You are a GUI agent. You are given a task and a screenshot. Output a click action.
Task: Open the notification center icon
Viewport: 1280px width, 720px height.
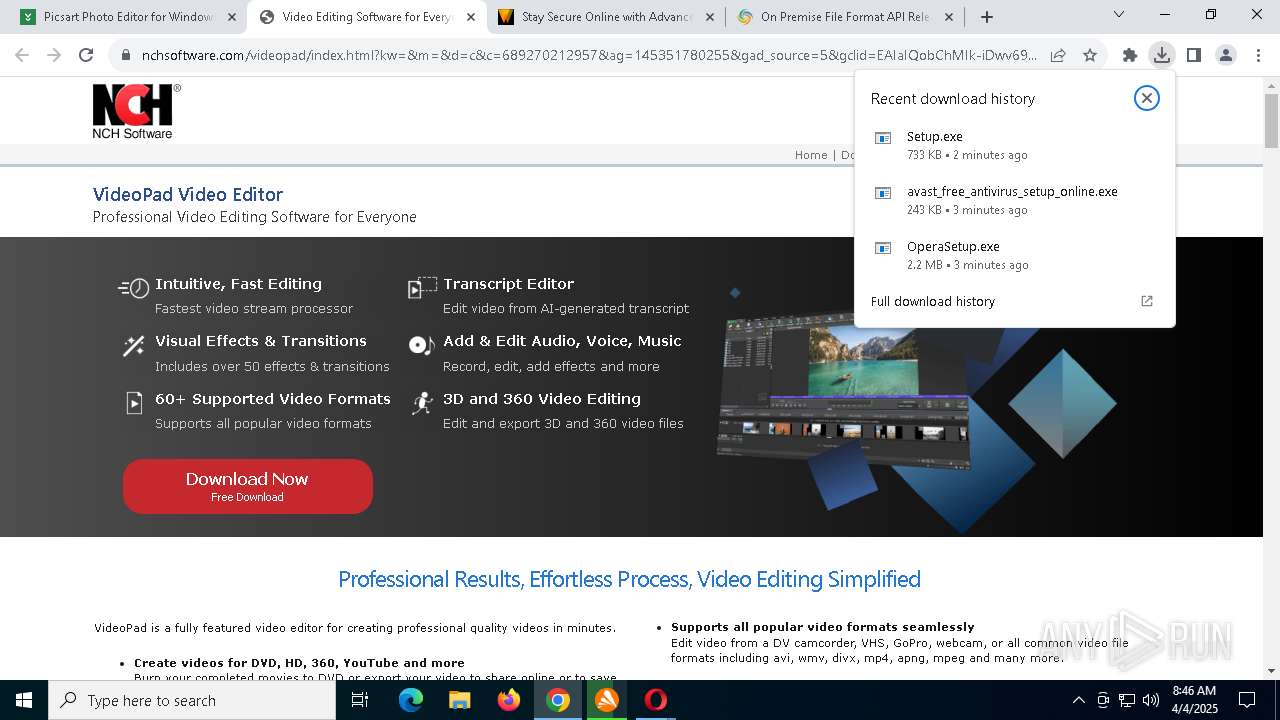(x=1247, y=700)
